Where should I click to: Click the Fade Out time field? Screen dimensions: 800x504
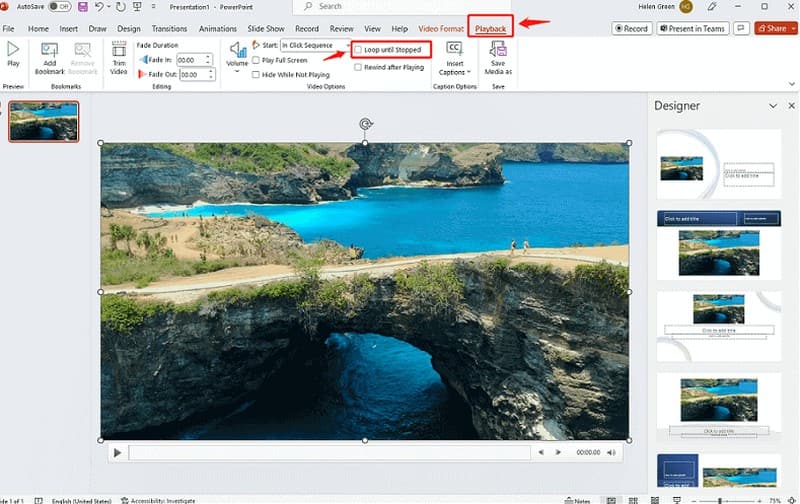click(x=193, y=74)
